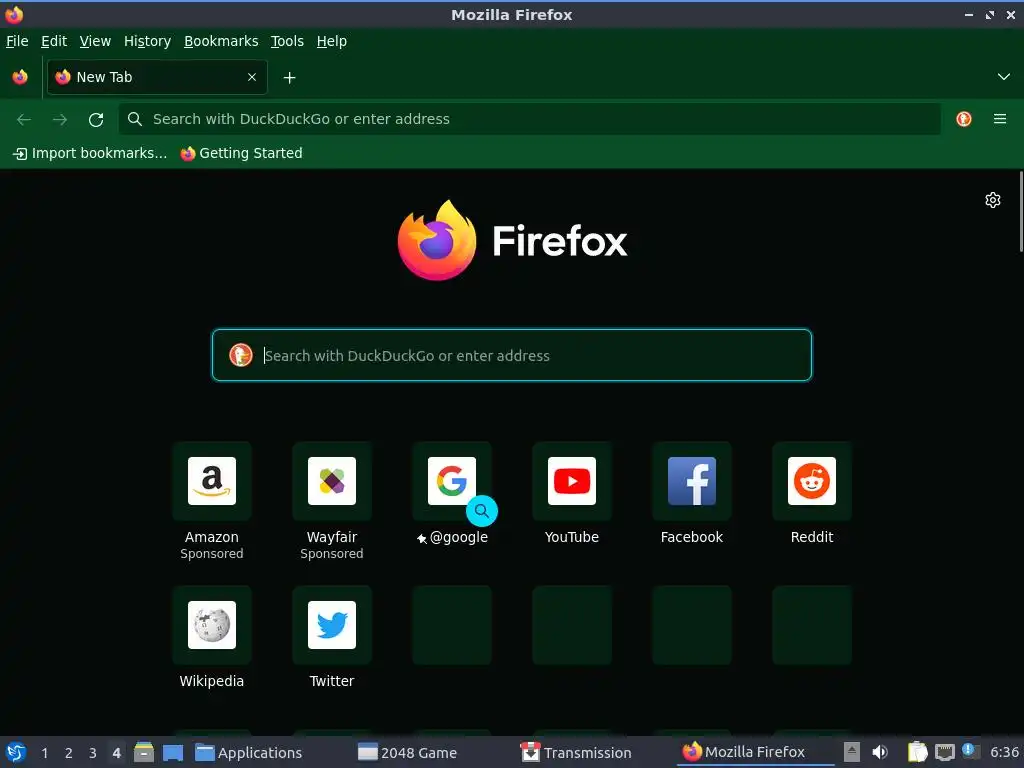Screen dimensions: 1024x768
Task: Click the 6:36 clock in taskbar
Action: pyautogui.click(x=1004, y=752)
